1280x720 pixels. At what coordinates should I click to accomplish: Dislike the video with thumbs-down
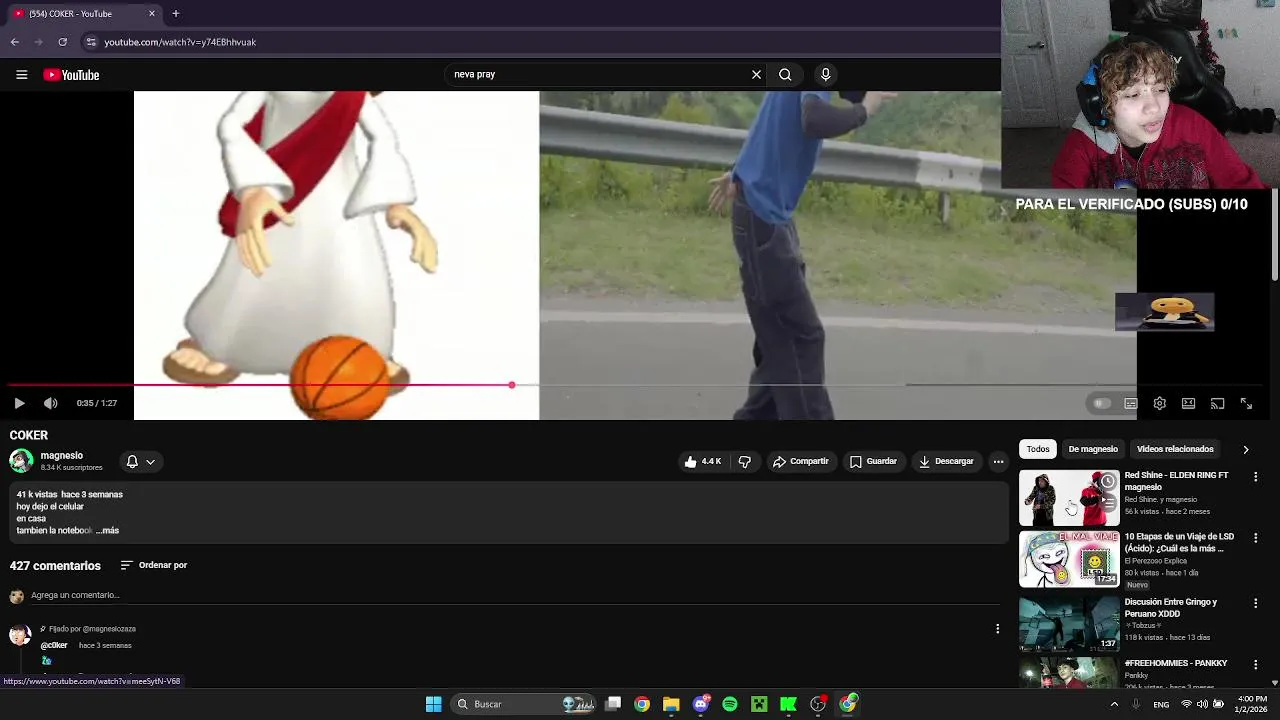744,461
